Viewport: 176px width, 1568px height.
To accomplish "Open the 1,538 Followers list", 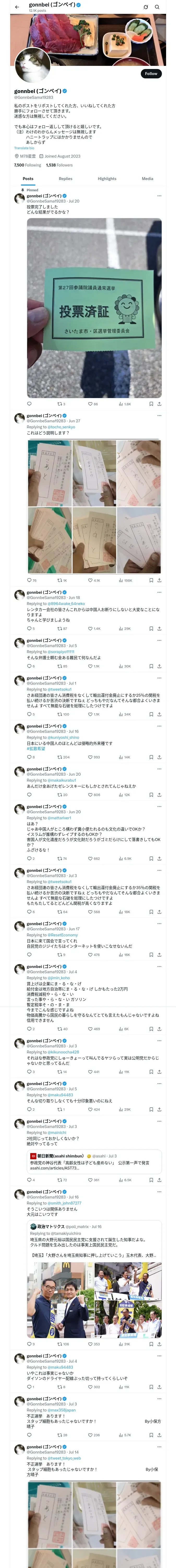I will [x=59, y=165].
